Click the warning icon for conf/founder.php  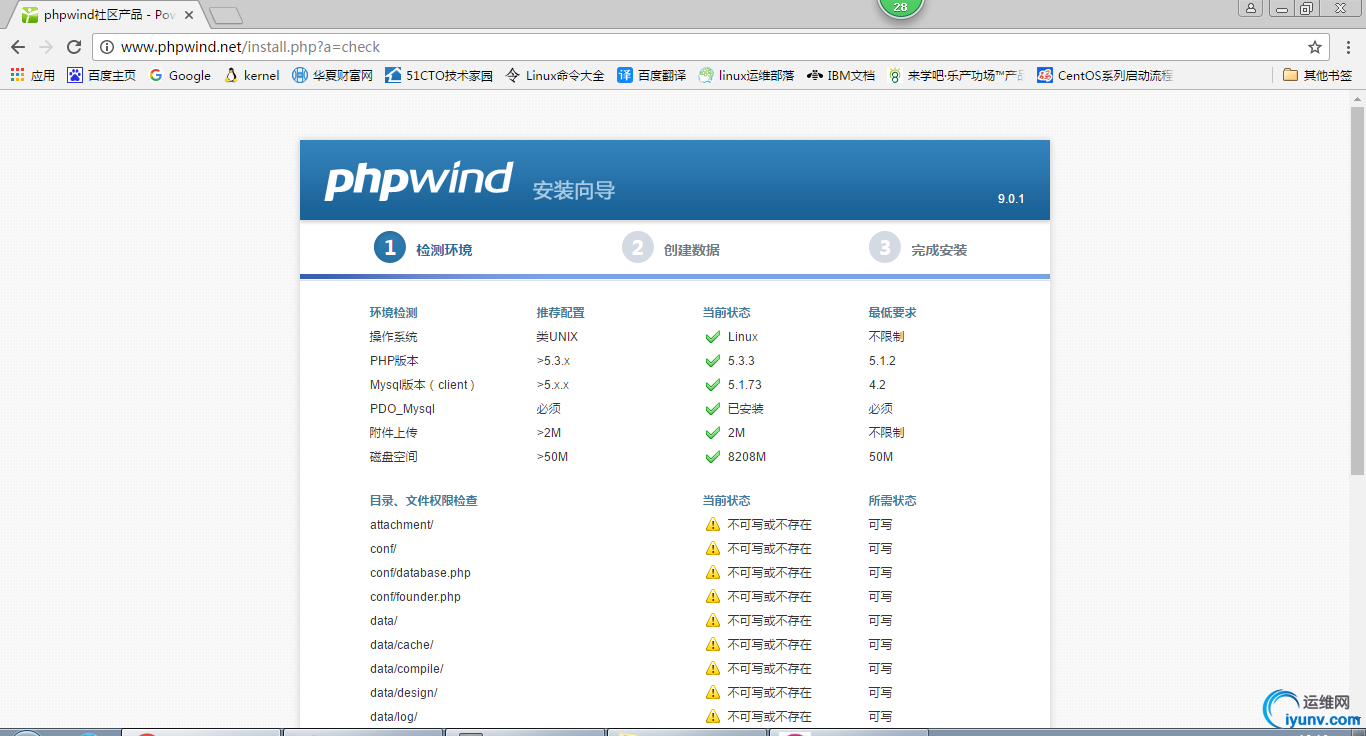coord(713,596)
